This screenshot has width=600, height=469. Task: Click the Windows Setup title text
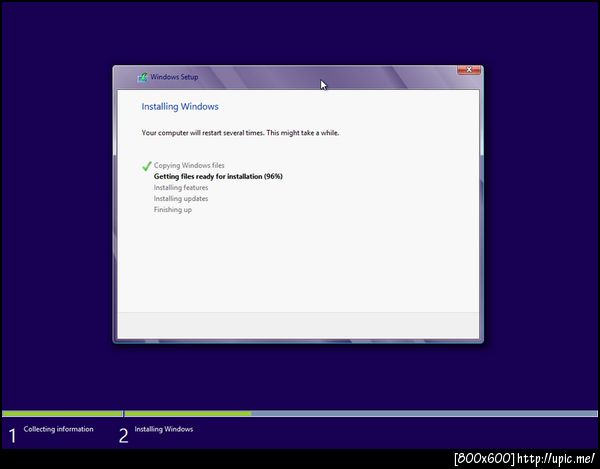click(174, 77)
